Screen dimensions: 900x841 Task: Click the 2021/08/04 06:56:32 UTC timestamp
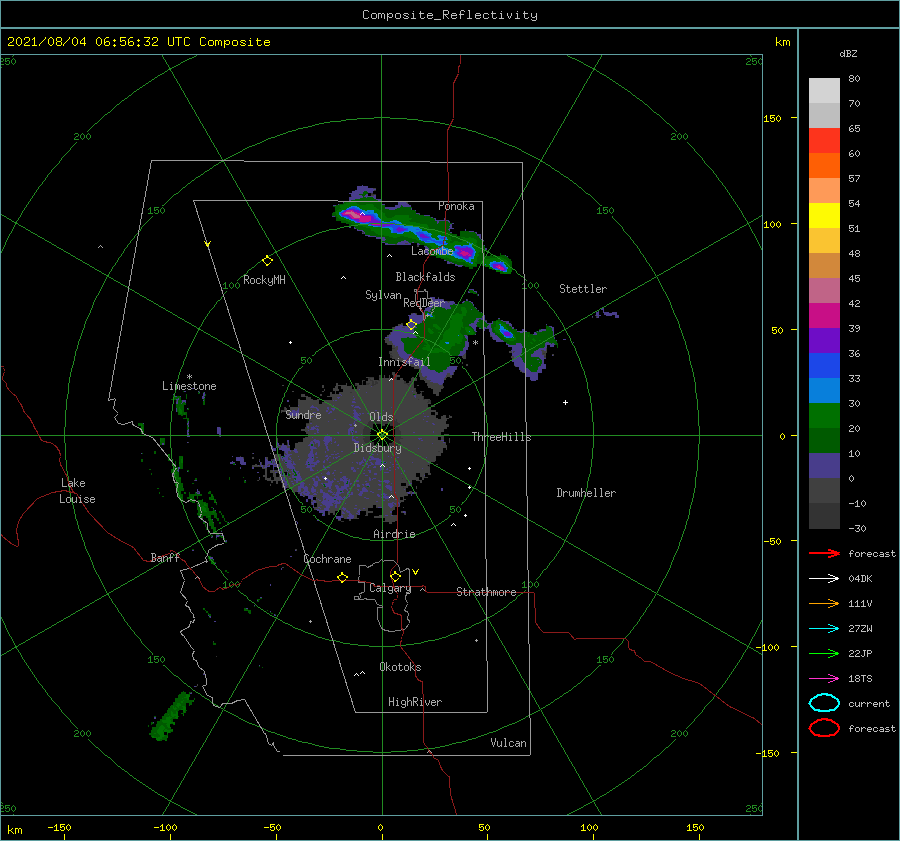(98, 41)
